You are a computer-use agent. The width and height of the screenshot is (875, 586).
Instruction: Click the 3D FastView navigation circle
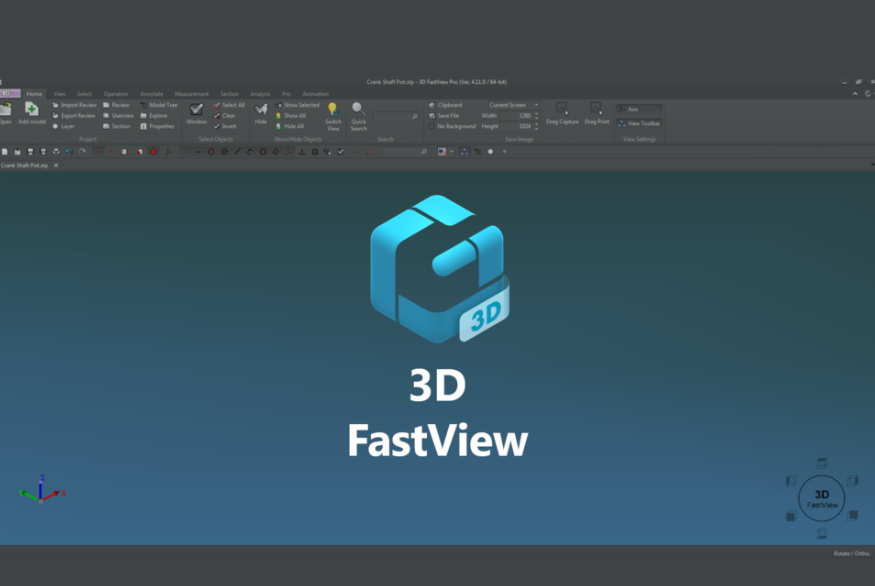tap(821, 498)
